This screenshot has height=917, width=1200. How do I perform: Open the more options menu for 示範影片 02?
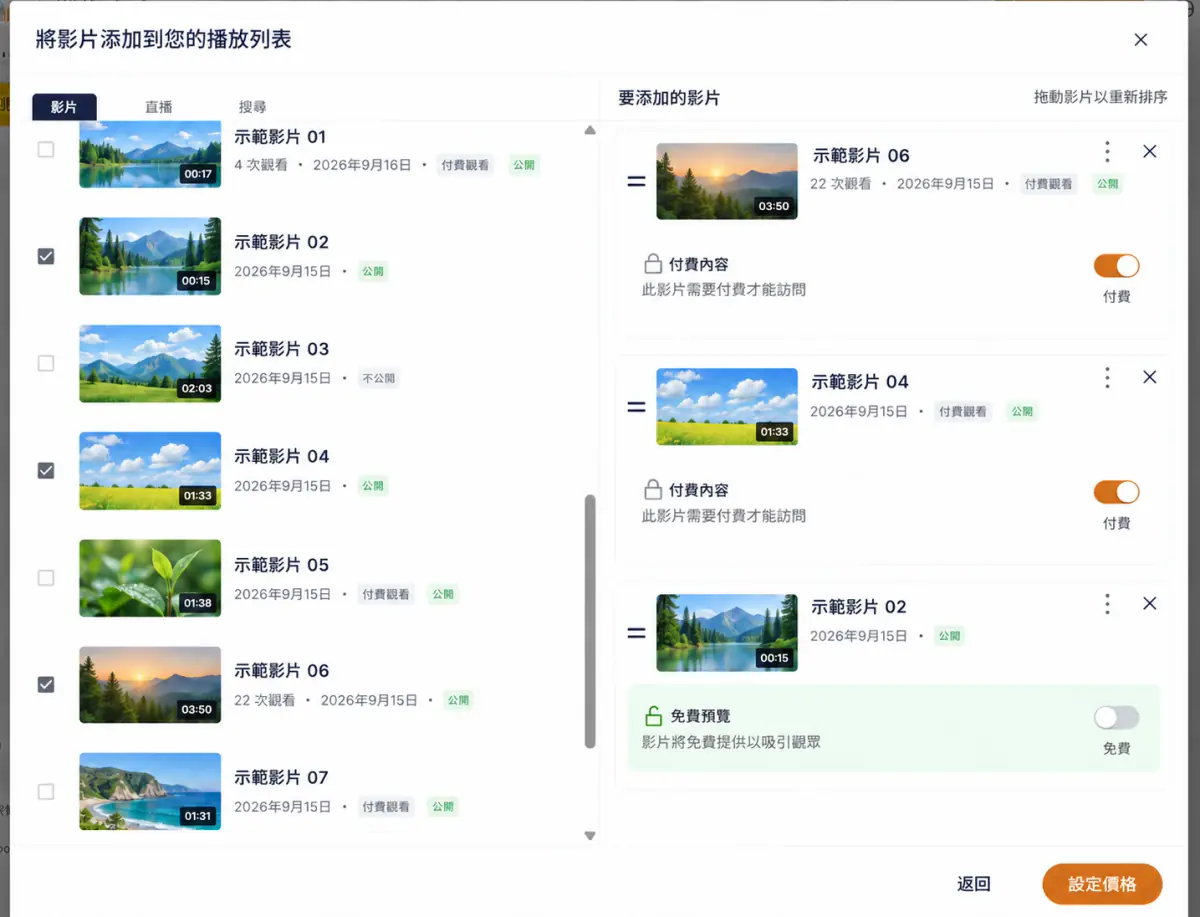click(1107, 604)
